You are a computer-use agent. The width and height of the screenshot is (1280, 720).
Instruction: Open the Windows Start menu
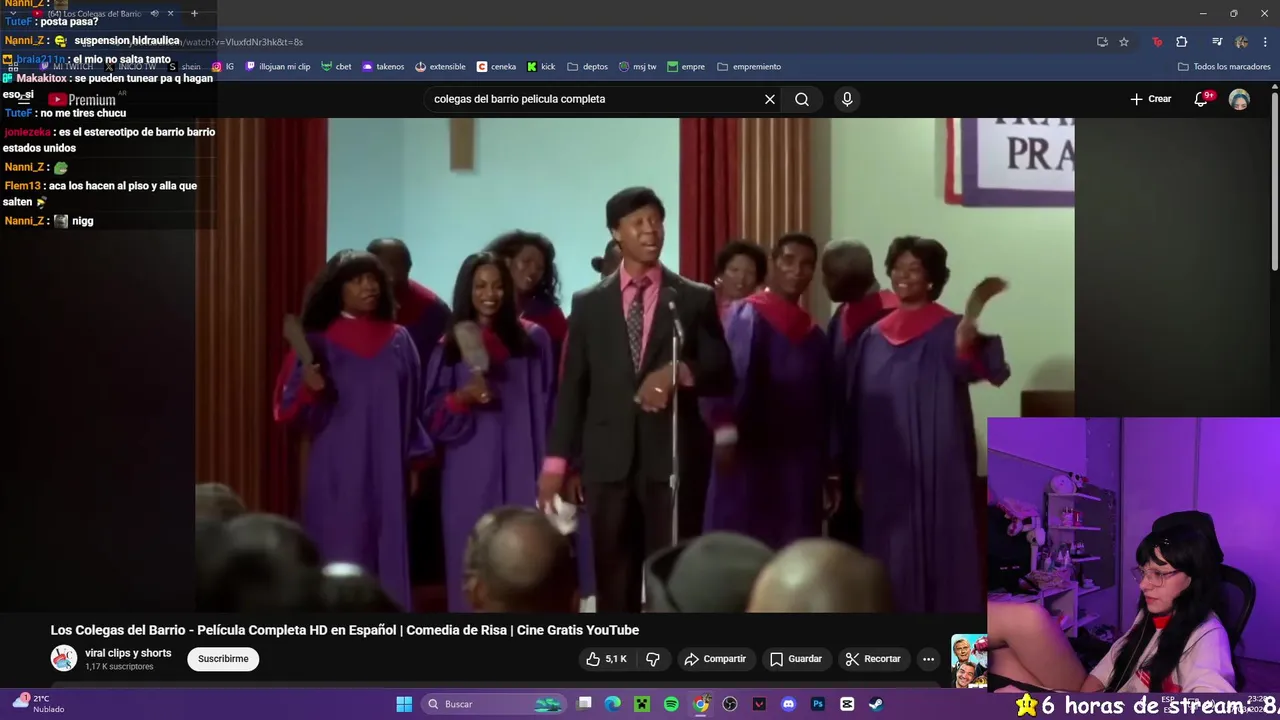pos(404,704)
